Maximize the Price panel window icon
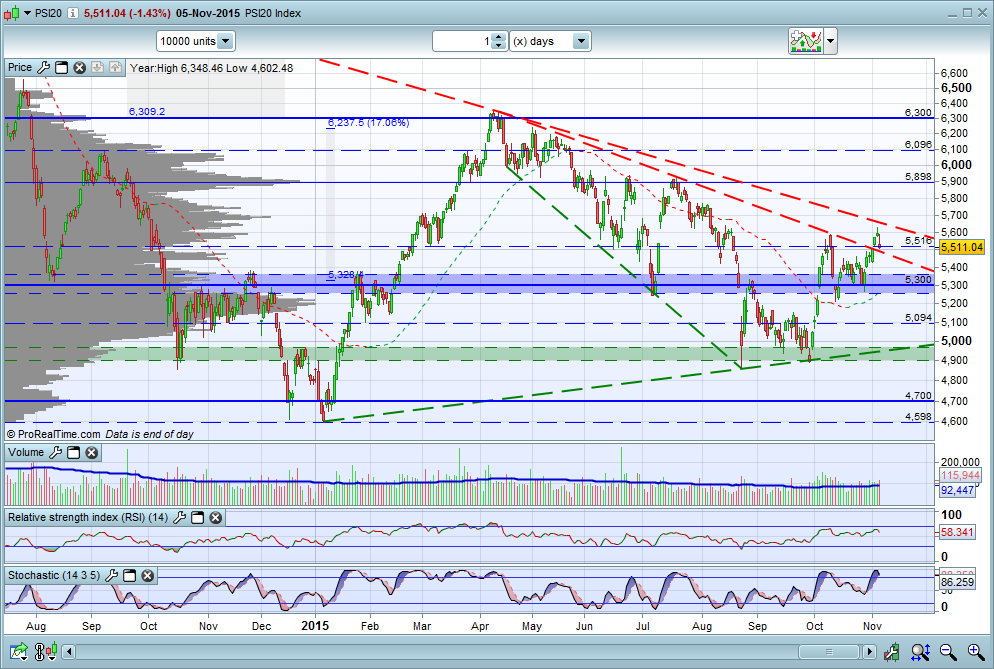The width and height of the screenshot is (994, 669). 61,67
